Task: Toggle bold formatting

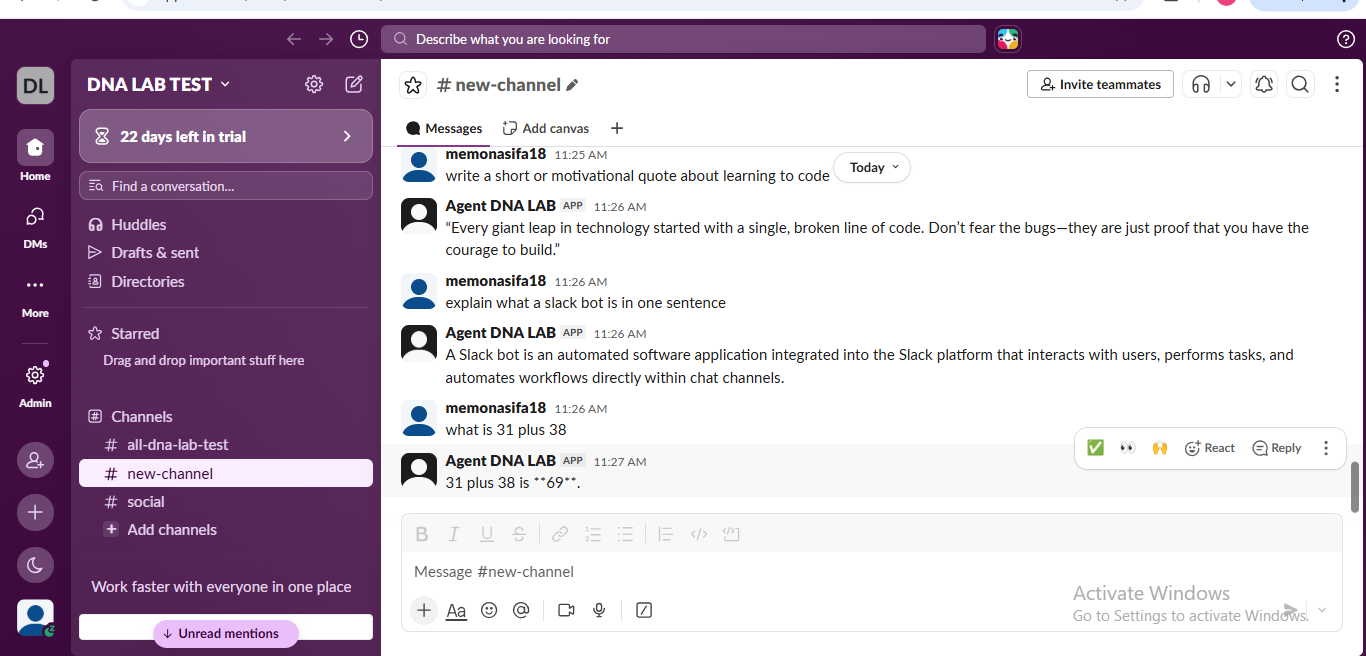Action: (422, 534)
